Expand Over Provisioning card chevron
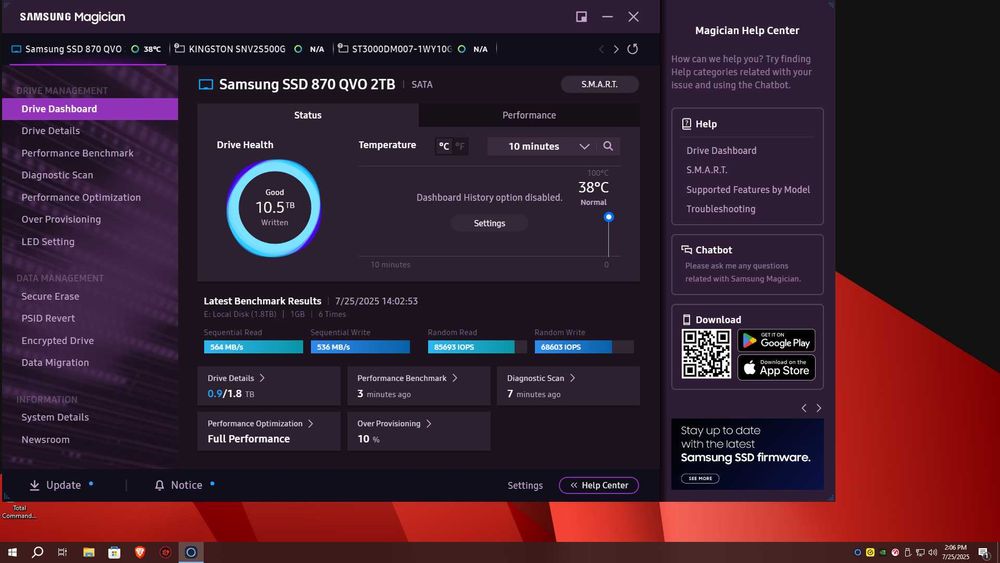Image resolution: width=1000 pixels, height=563 pixels. pyautogui.click(x=429, y=423)
